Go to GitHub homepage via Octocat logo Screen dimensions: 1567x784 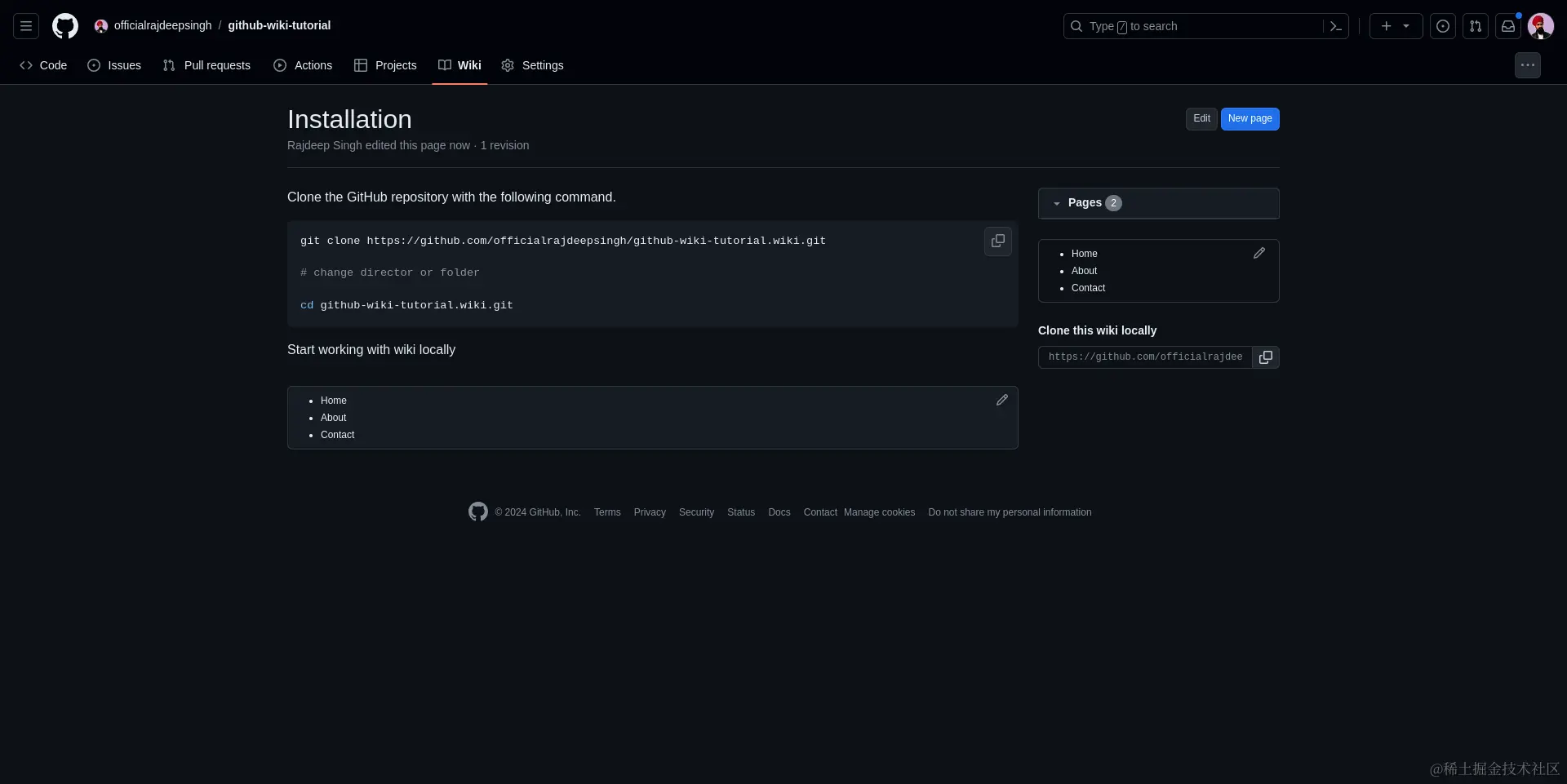coord(65,26)
